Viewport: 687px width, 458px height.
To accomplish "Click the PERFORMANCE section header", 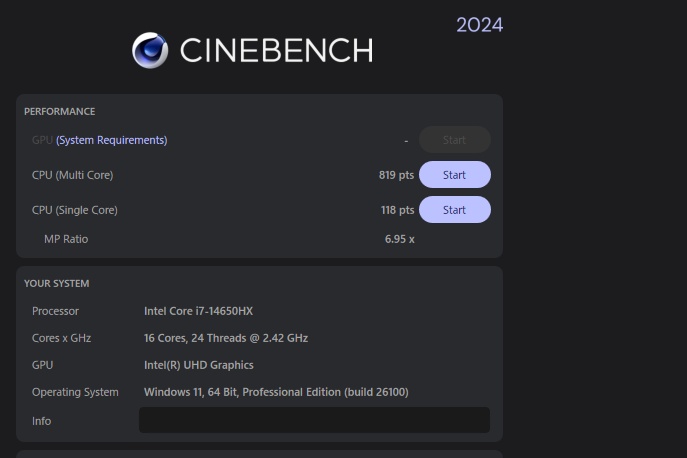I will click(x=59, y=111).
